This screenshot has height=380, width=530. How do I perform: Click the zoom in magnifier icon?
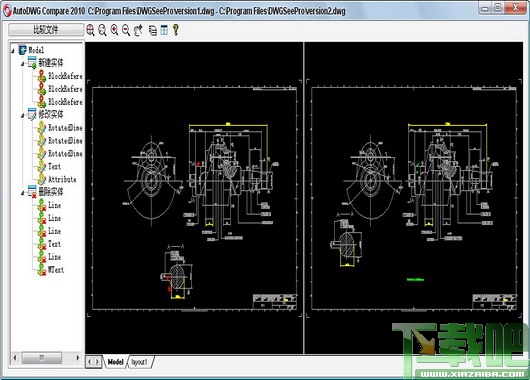tap(115, 30)
